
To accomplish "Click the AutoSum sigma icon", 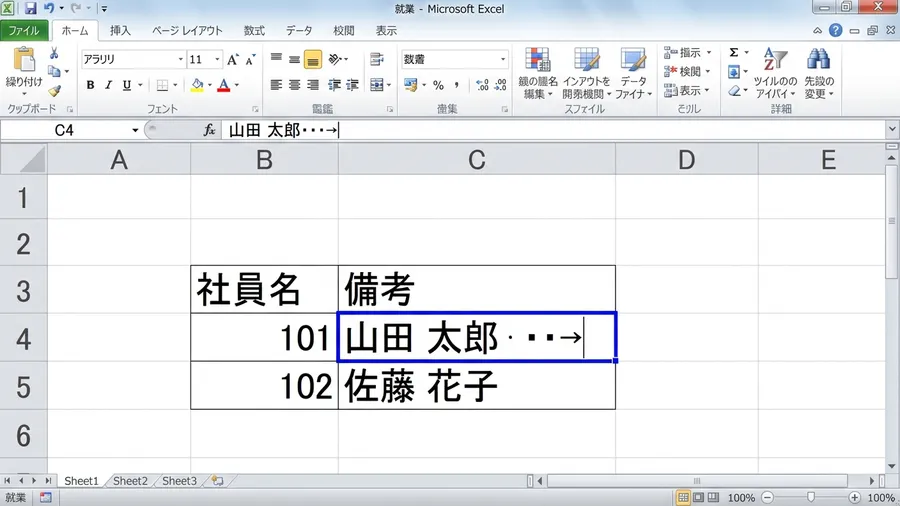I will click(x=734, y=53).
